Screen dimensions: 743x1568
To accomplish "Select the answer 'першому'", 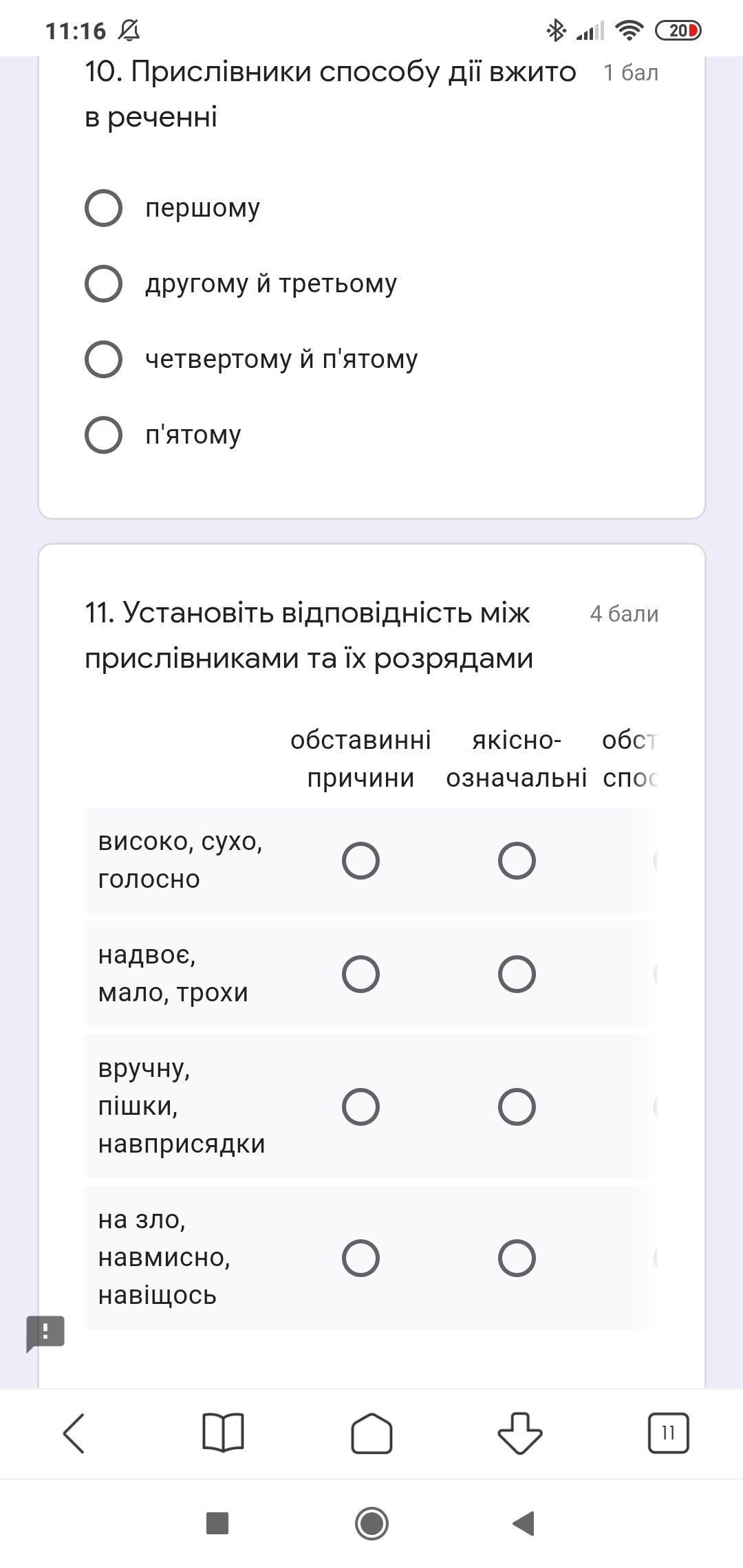I will tap(104, 208).
